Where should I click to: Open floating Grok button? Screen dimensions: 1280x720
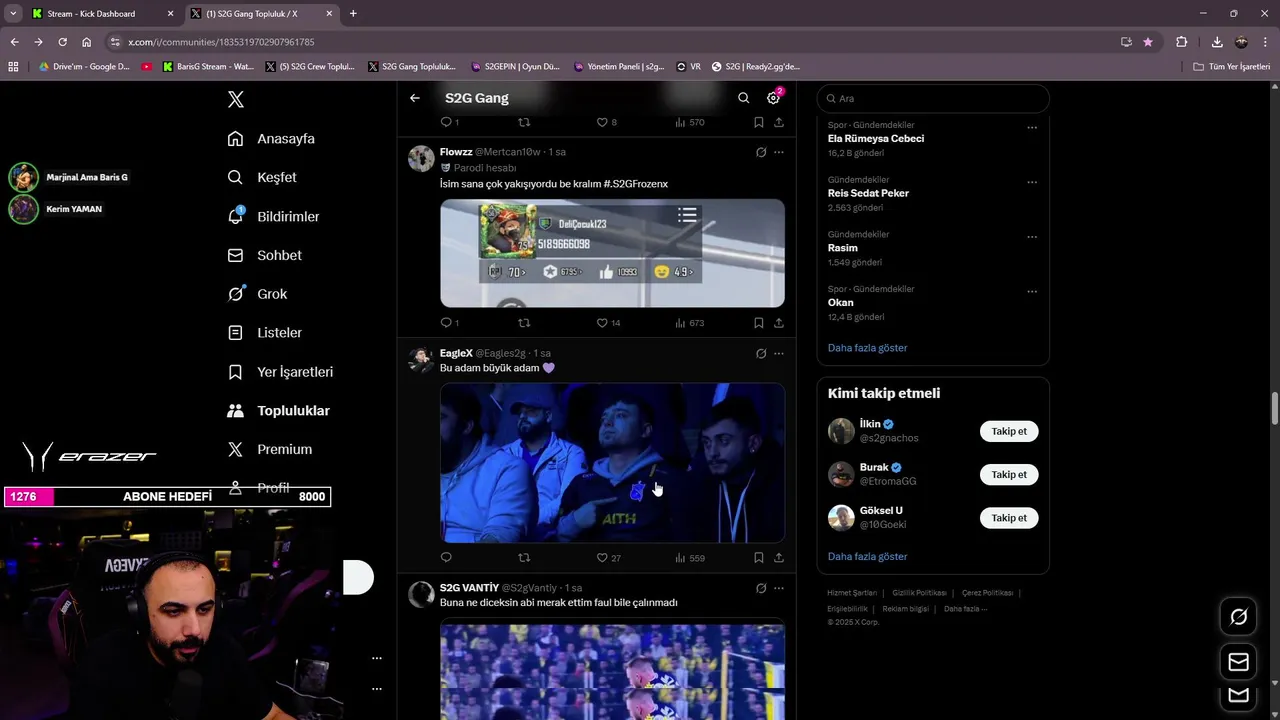1238,617
